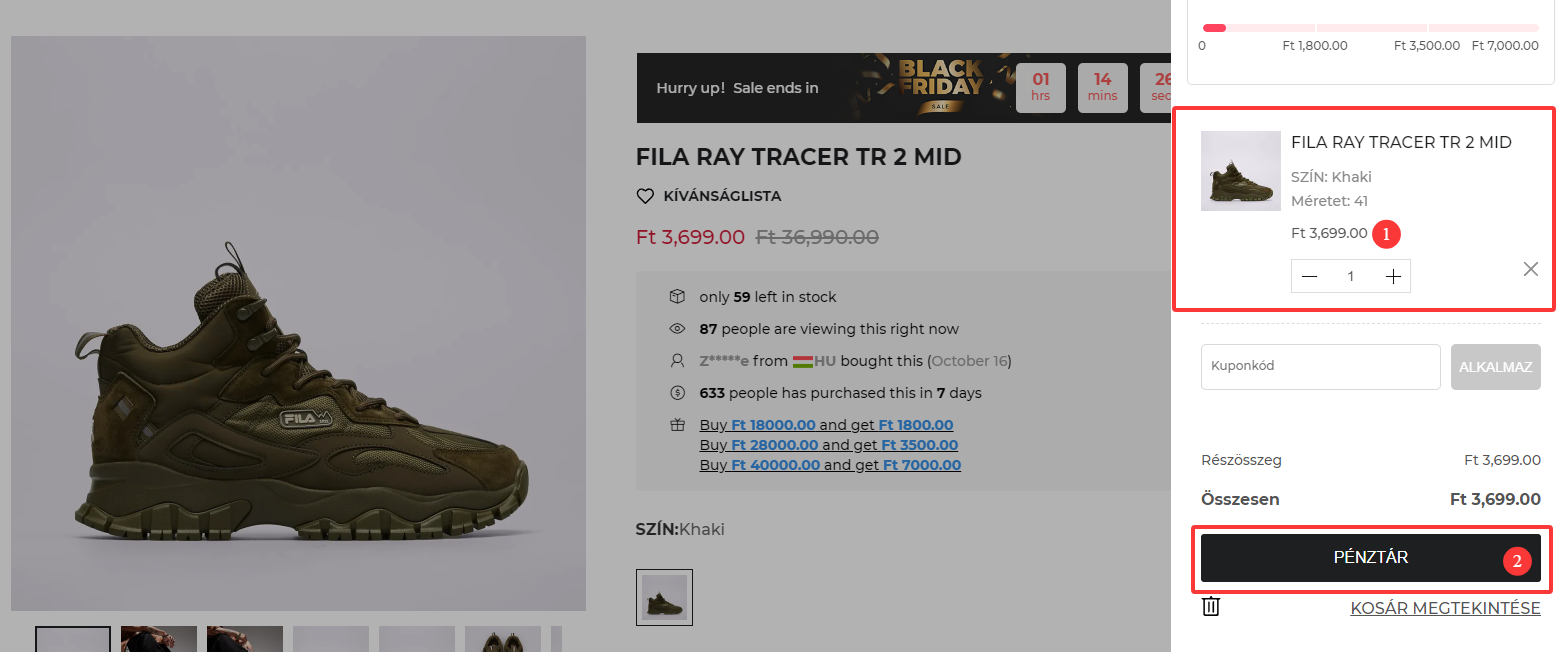Click the heart wishlist icon
The height and width of the screenshot is (652, 1567).
click(645, 196)
